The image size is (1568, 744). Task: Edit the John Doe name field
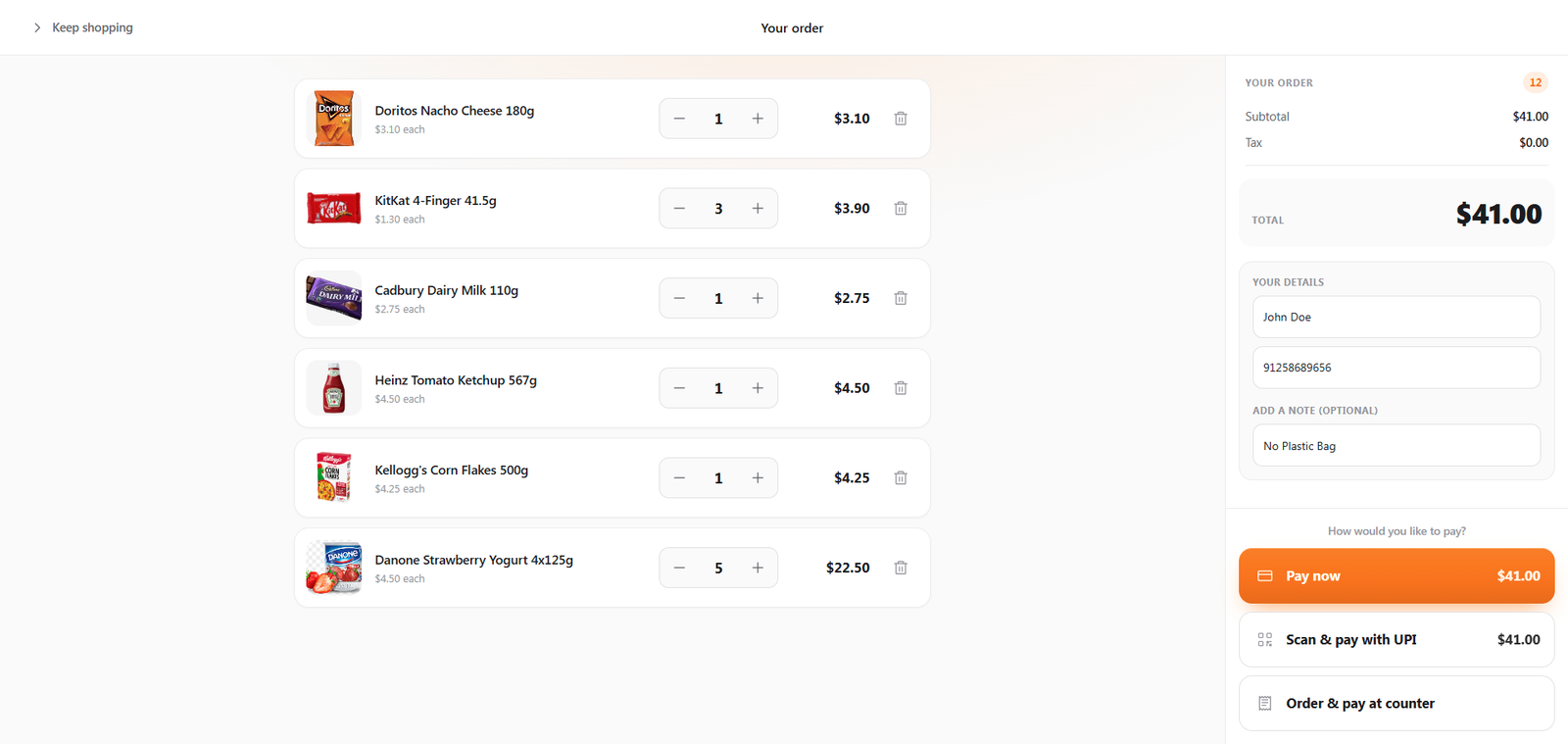[1396, 317]
